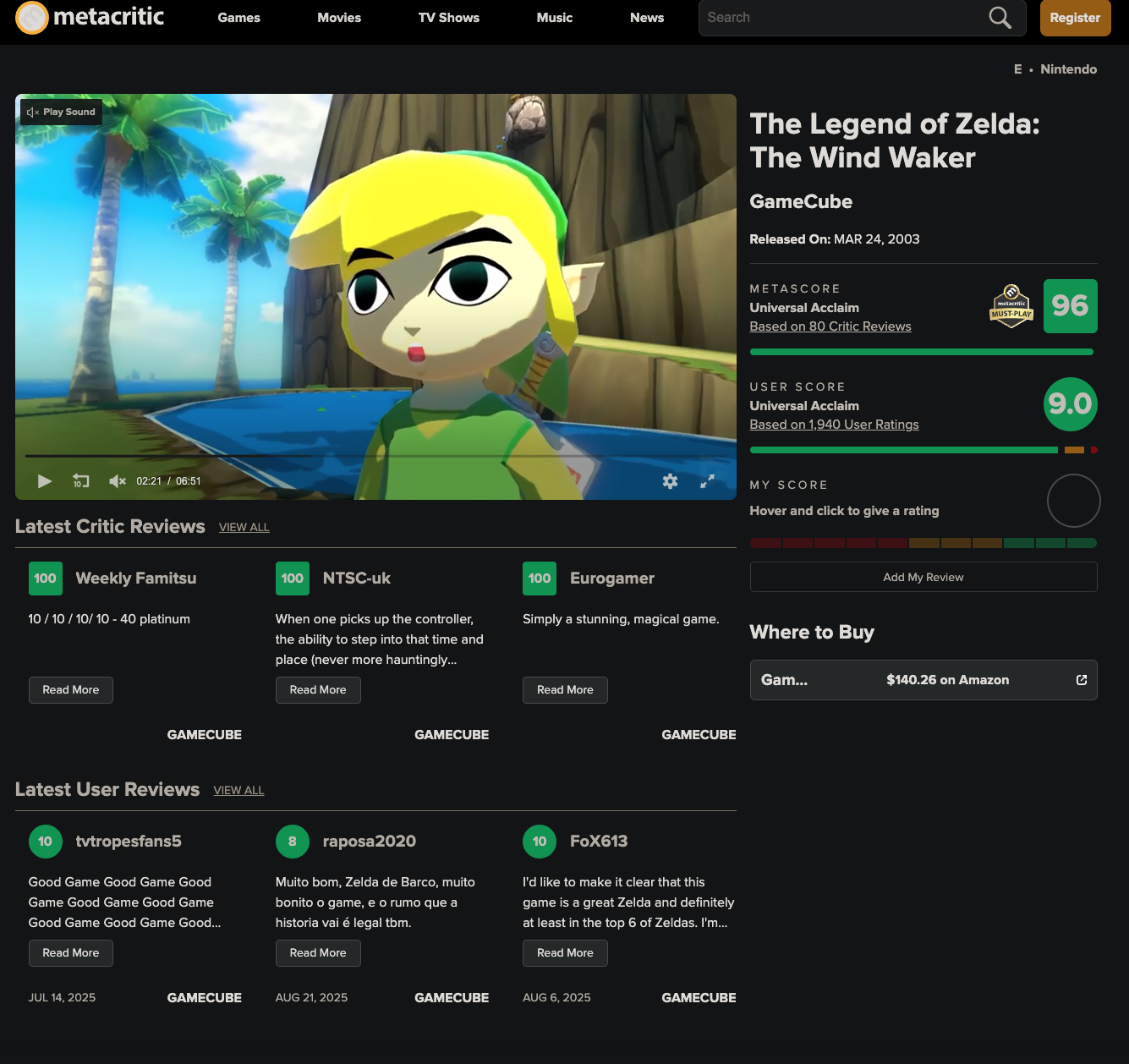Click the 9.0 user score circle
Viewport: 1129px width, 1064px height.
(x=1071, y=404)
